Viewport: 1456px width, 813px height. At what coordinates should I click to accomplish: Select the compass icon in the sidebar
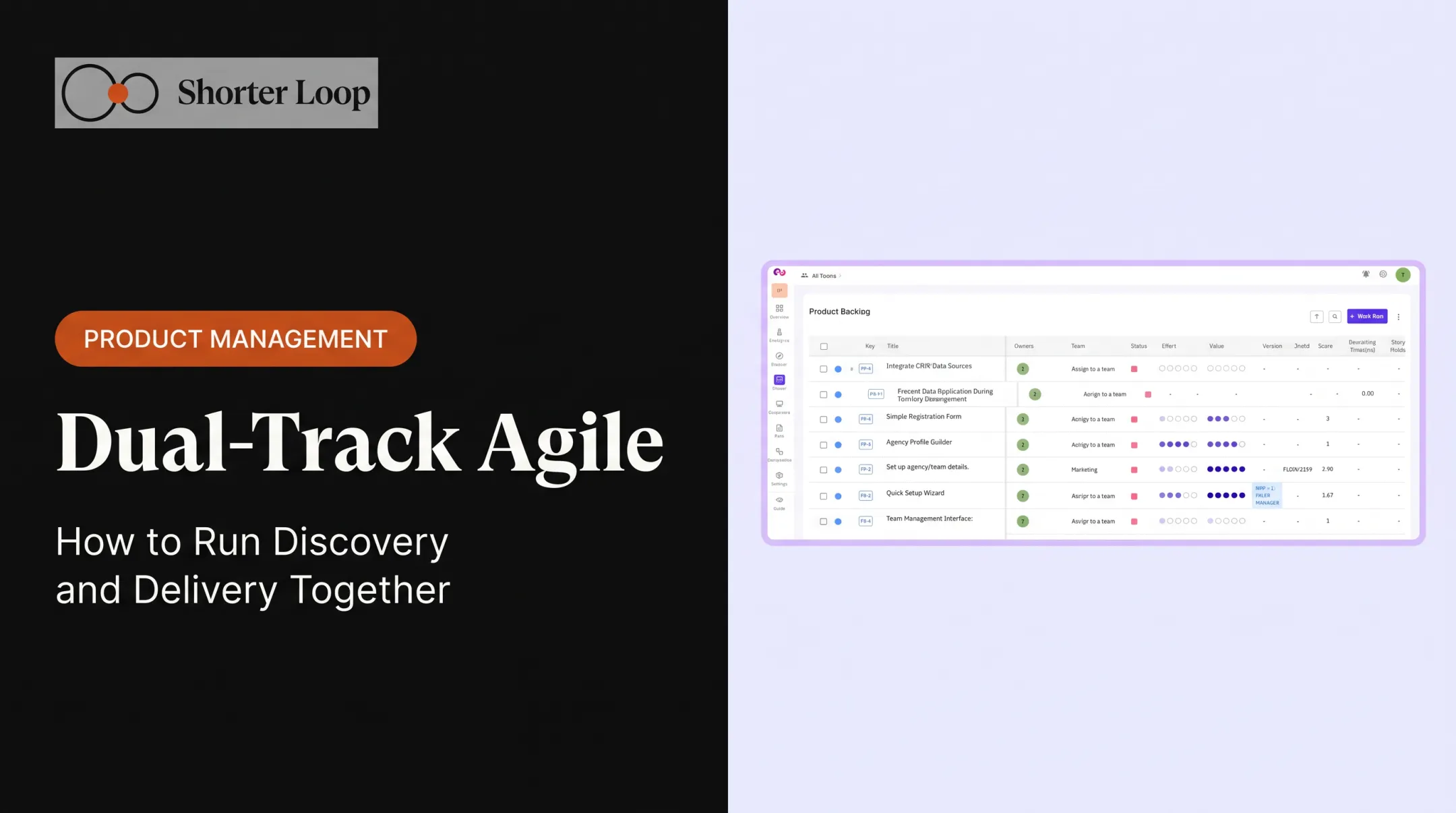(779, 356)
